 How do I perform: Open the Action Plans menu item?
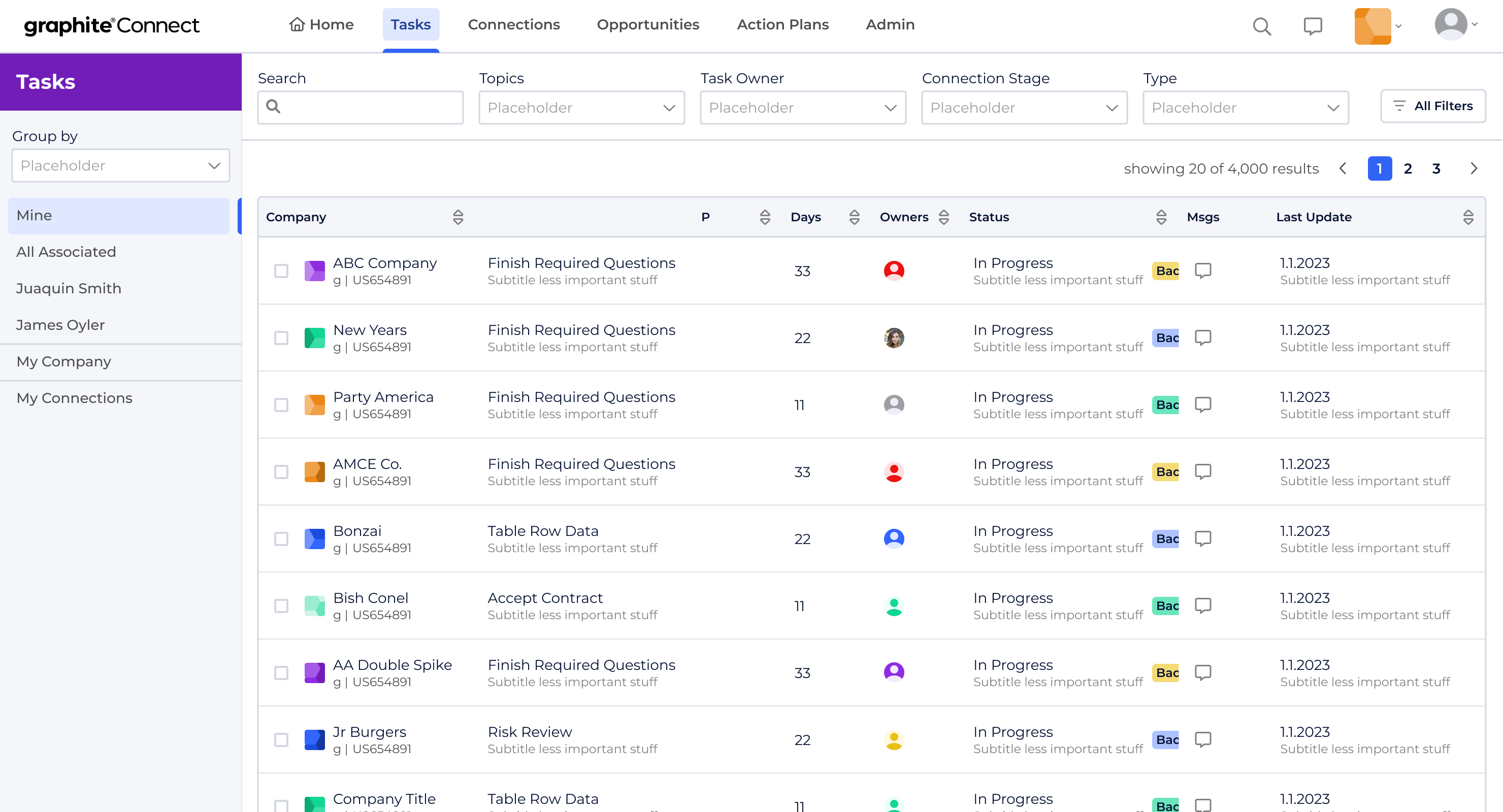pos(782,24)
